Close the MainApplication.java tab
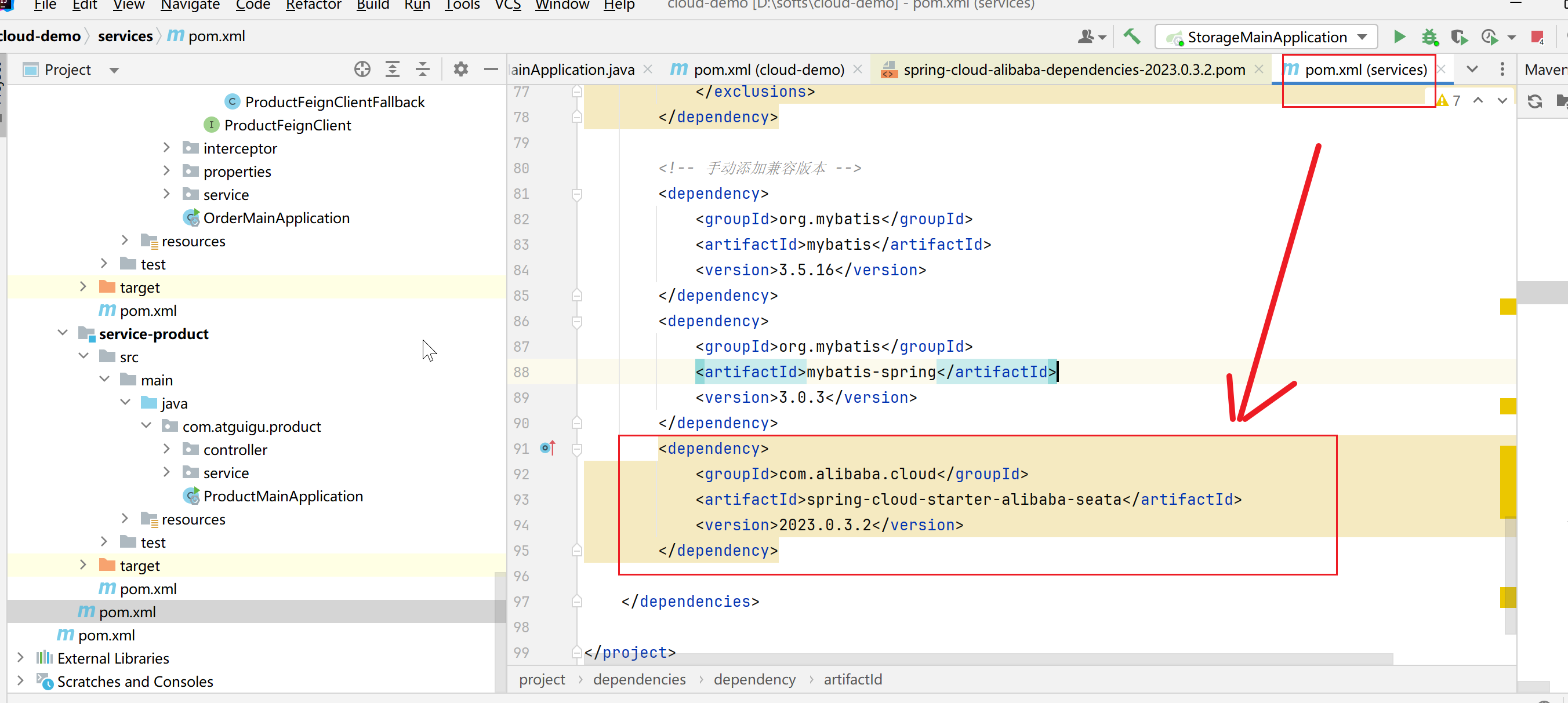The image size is (1568, 703). pyautogui.click(x=648, y=70)
